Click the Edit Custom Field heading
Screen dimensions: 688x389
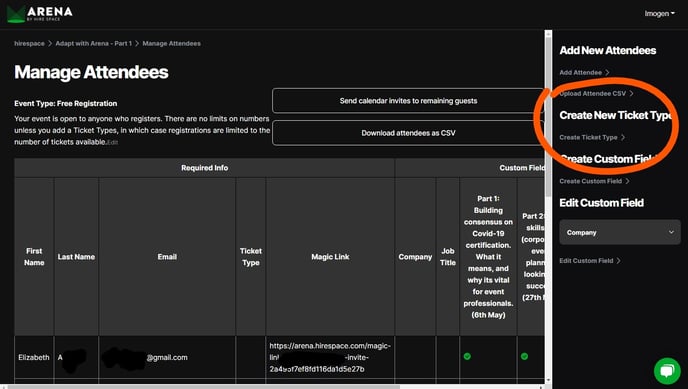click(x=602, y=203)
